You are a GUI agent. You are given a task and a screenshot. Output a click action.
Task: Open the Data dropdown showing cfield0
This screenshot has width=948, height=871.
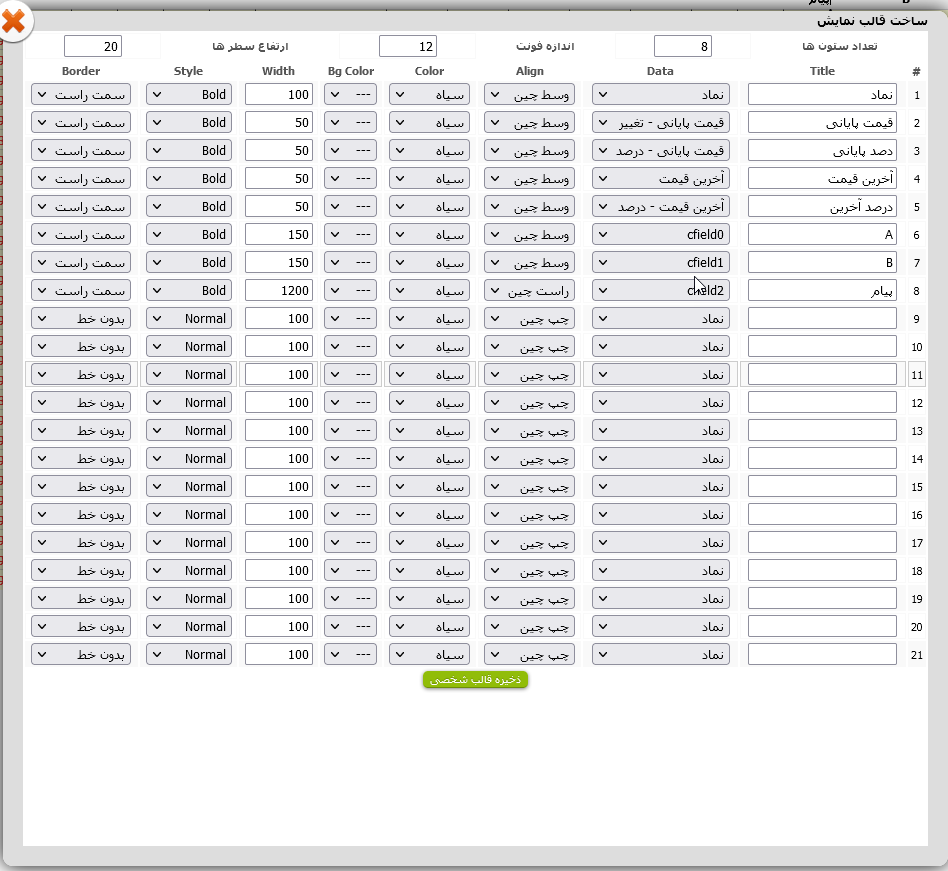(661, 234)
